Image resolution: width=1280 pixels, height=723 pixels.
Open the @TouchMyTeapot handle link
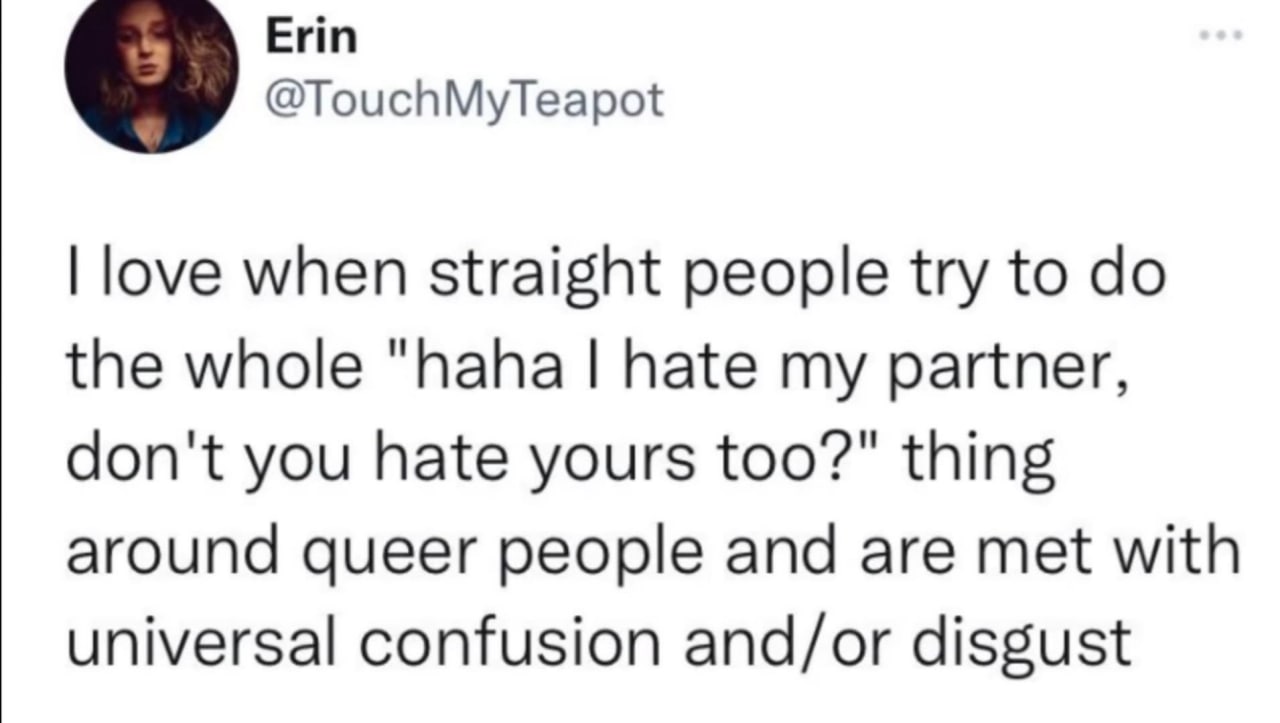(x=464, y=97)
